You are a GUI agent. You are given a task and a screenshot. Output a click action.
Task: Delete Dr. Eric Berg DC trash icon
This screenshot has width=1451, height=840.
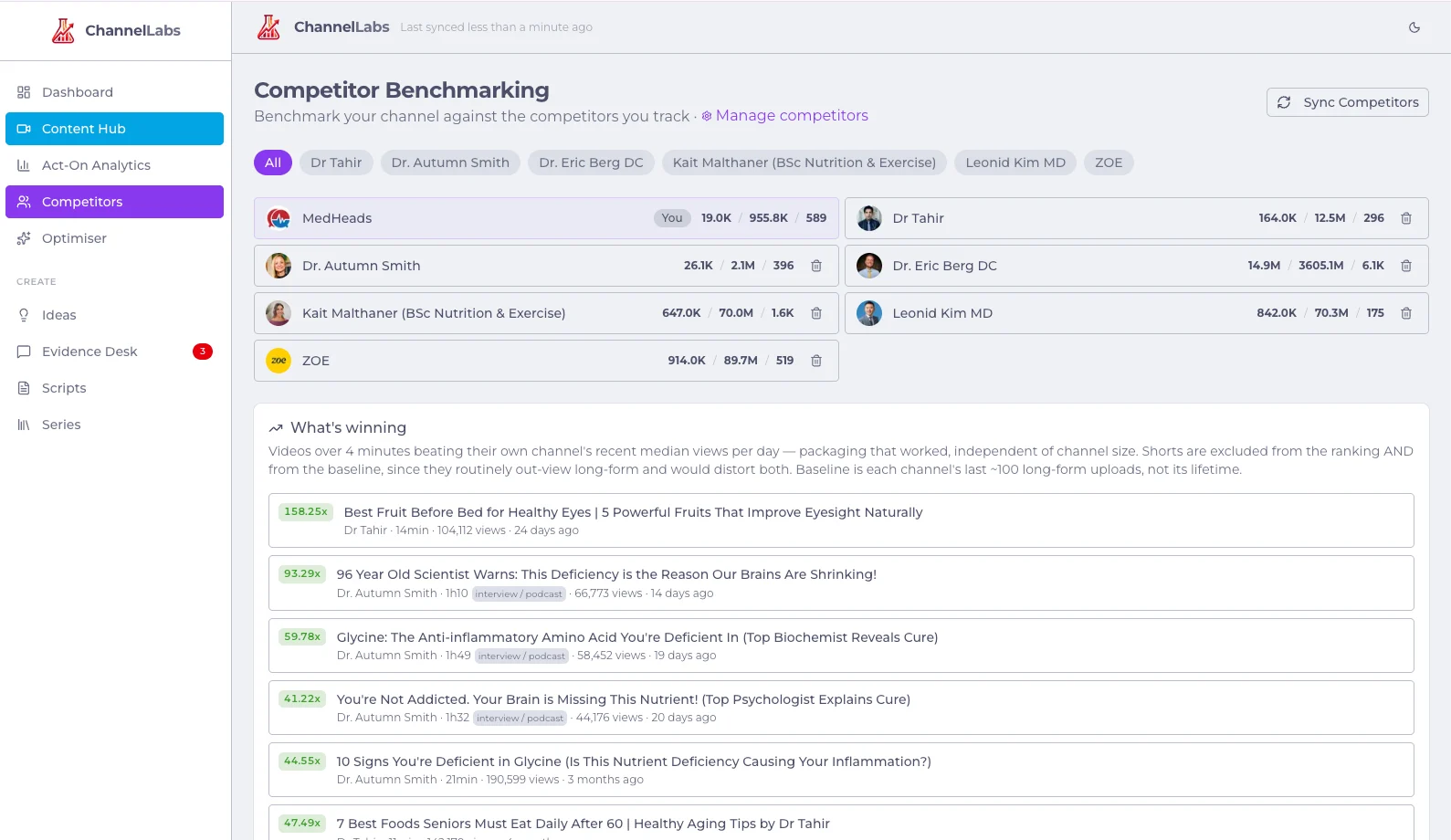[1406, 266]
